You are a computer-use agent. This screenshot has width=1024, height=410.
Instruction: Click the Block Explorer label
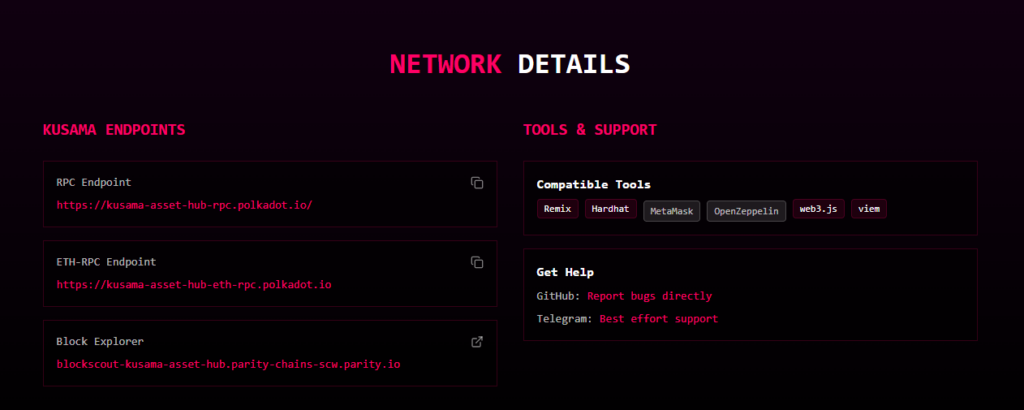[100, 341]
